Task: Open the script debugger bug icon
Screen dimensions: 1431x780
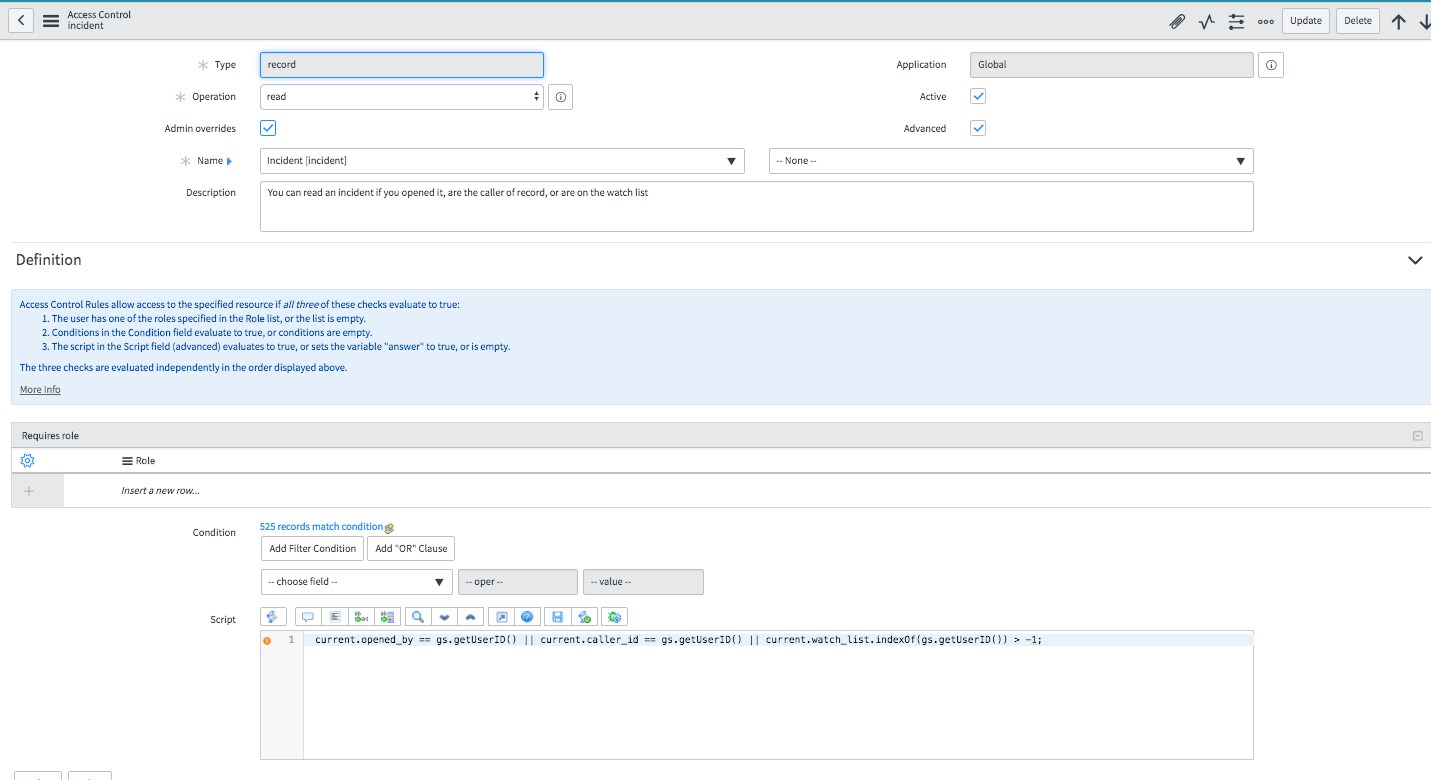Action: point(615,617)
